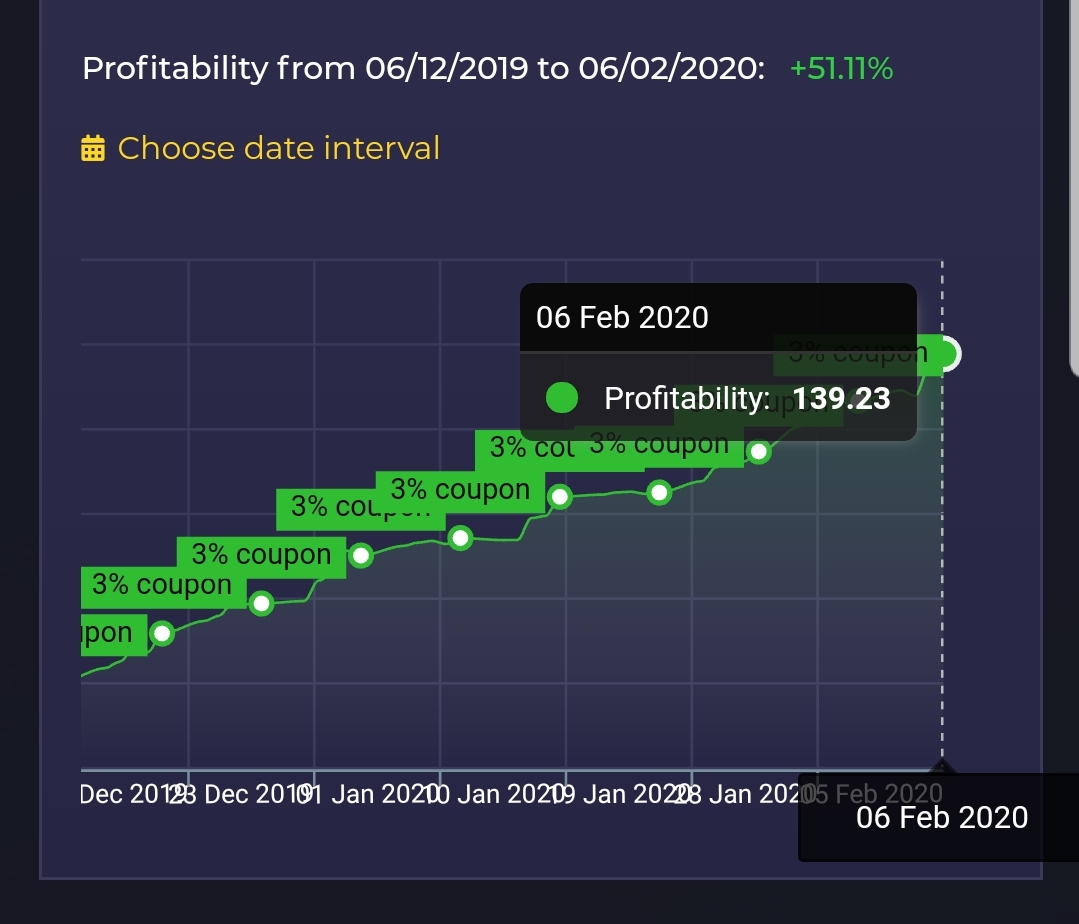Select the third data point from the left
This screenshot has width=1079, height=924.
pos(361,555)
